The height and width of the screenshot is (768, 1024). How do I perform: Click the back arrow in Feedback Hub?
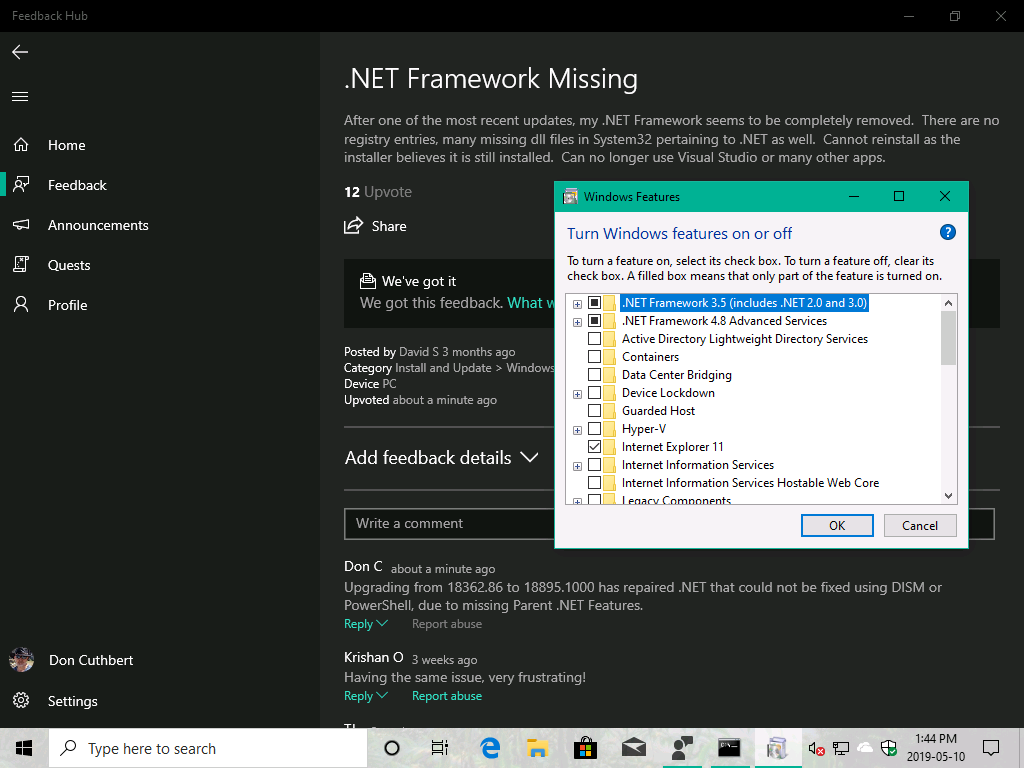pyautogui.click(x=20, y=52)
